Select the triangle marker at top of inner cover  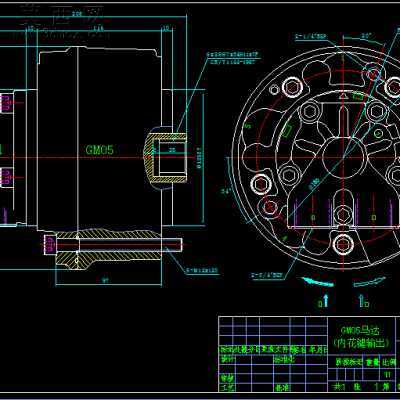343,97
